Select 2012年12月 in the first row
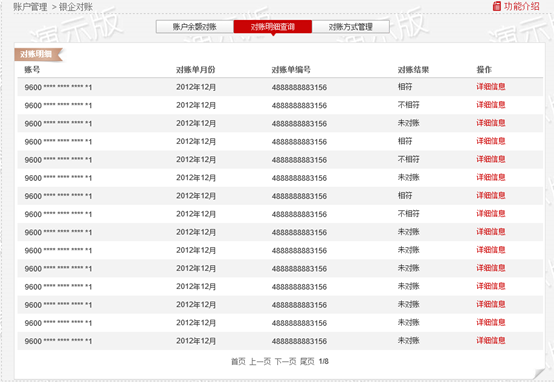Image resolution: width=554 pixels, height=382 pixels. pos(196,87)
